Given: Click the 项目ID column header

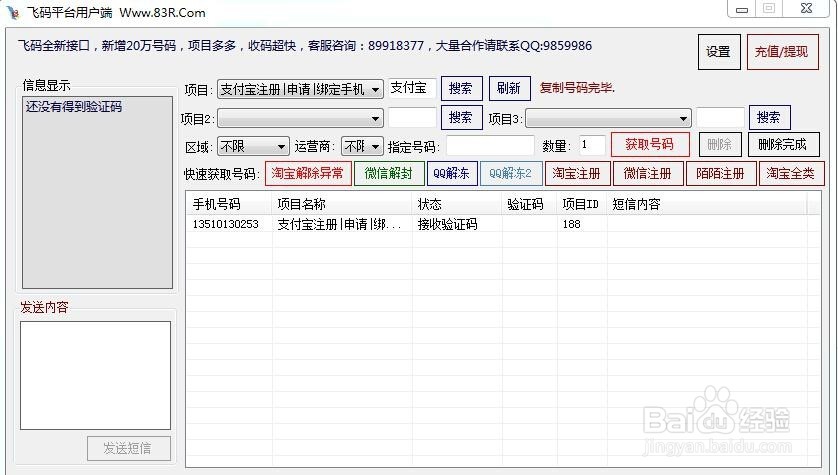Looking at the screenshot, I should coord(582,204).
